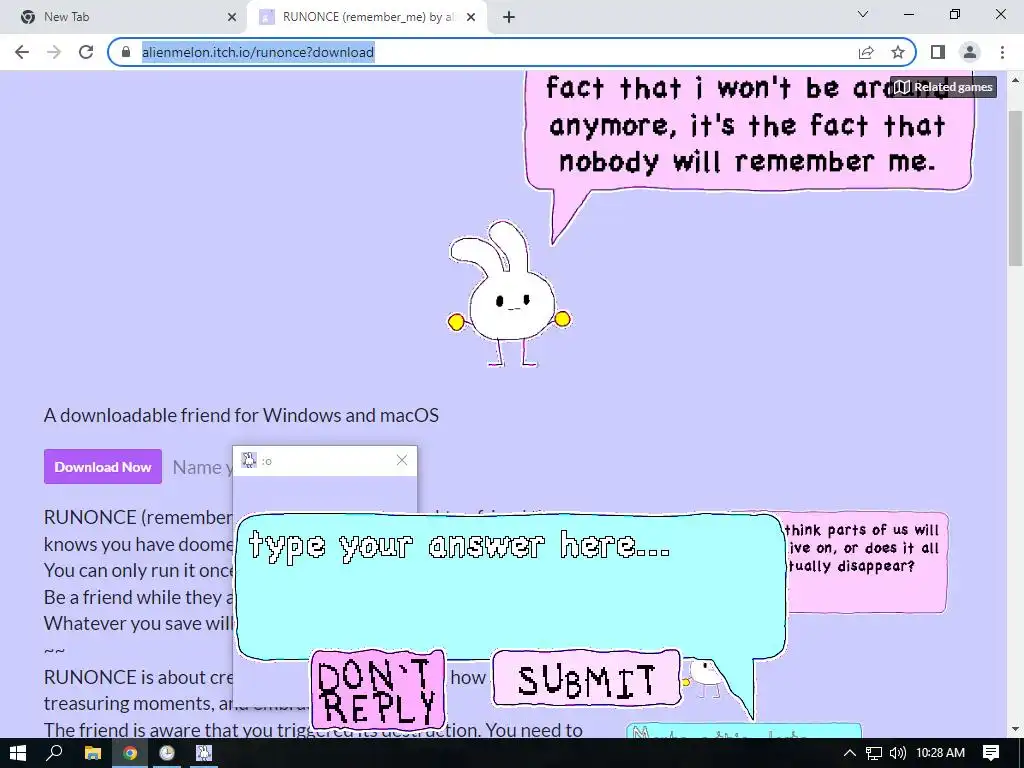Click the 'type your answer here' field

pyautogui.click(x=511, y=586)
